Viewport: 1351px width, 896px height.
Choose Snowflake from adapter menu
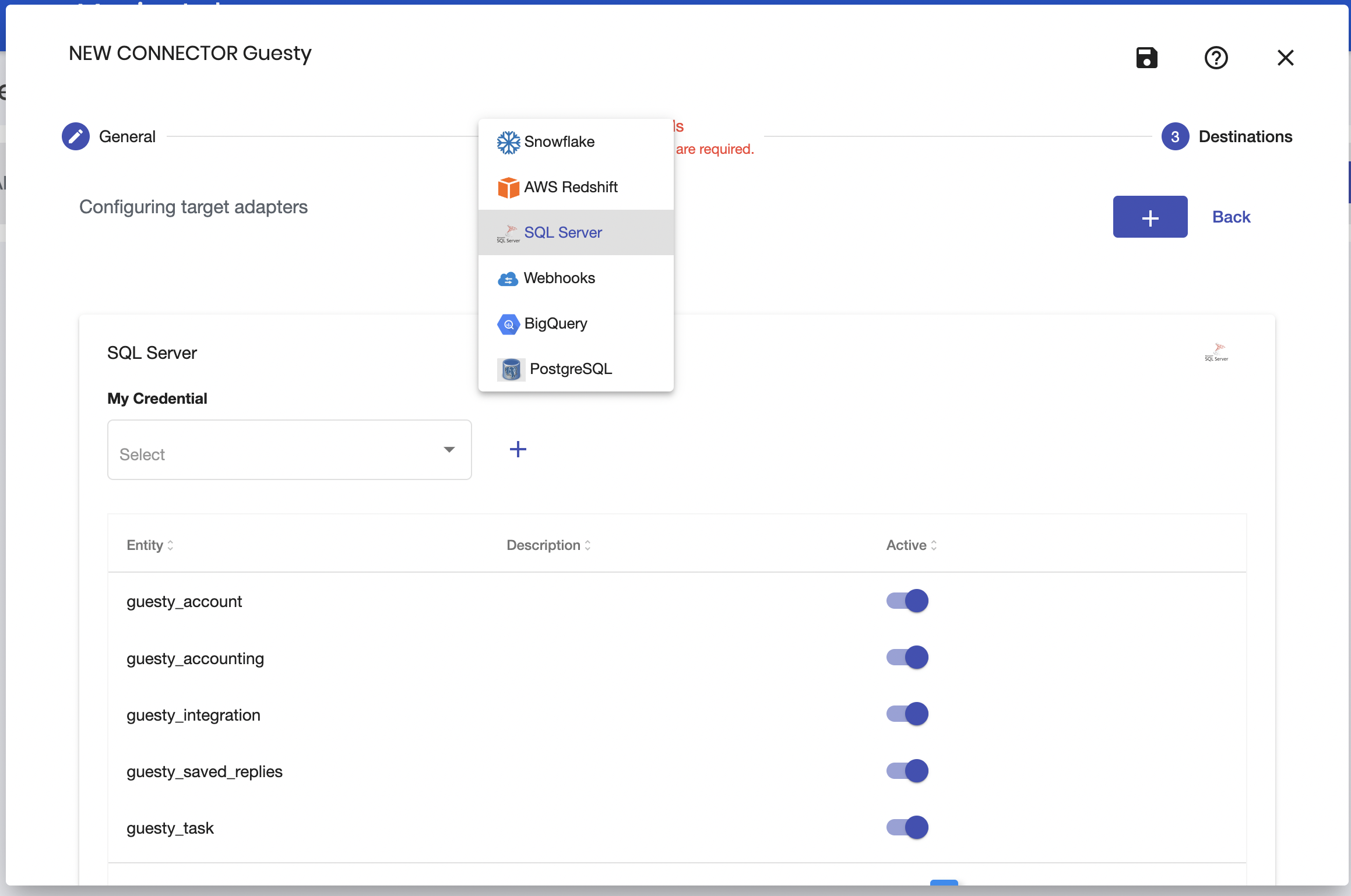point(576,142)
